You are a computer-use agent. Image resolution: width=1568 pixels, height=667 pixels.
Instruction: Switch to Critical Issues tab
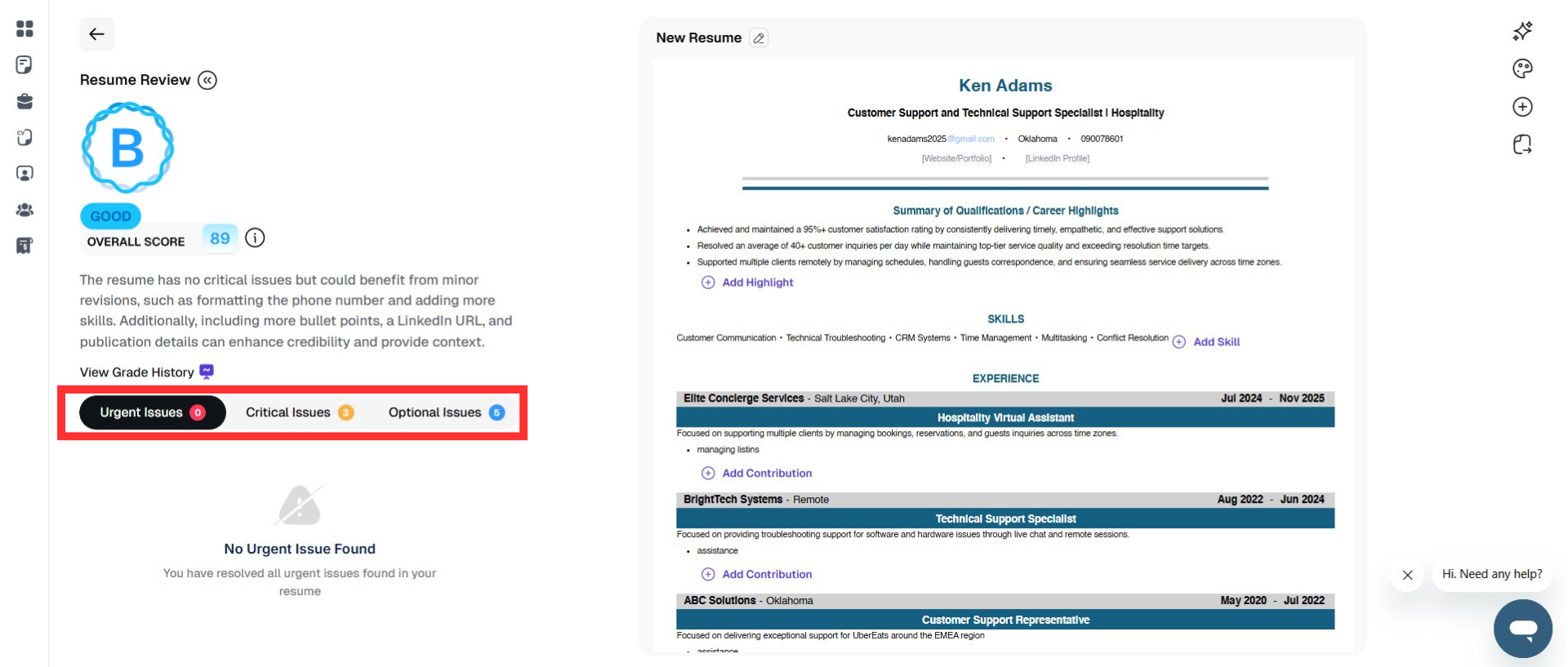click(299, 412)
